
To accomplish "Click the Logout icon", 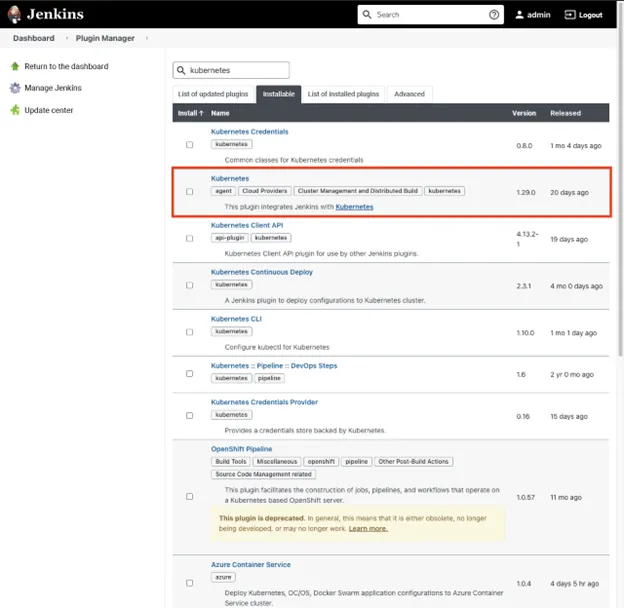I will (570, 15).
